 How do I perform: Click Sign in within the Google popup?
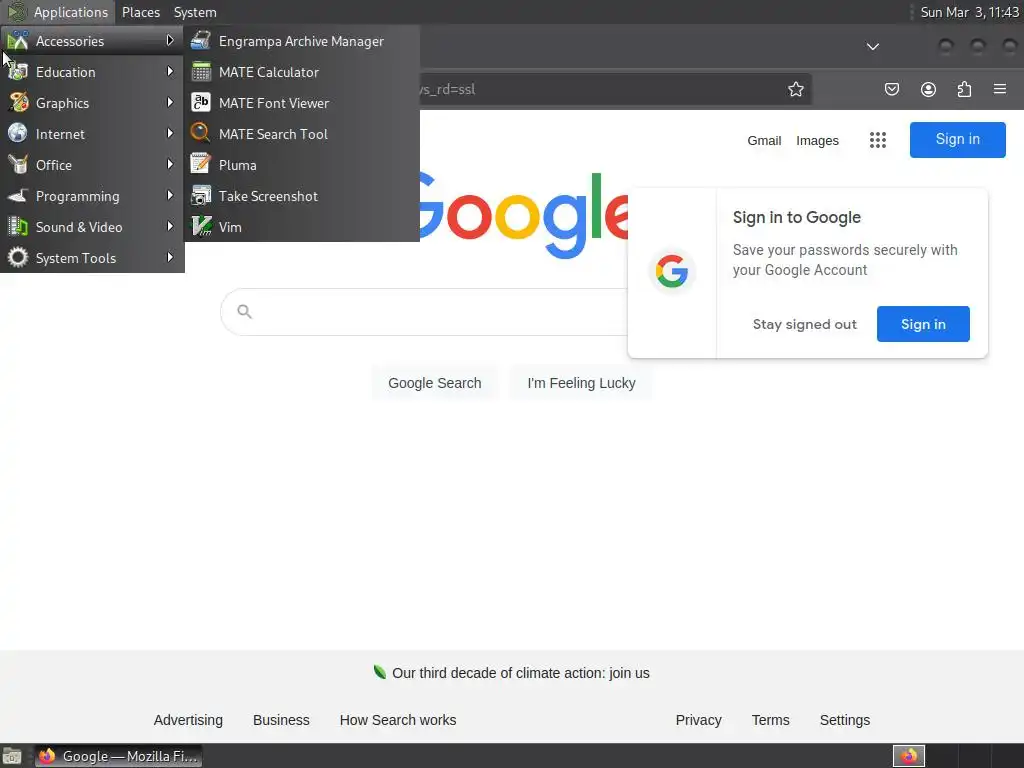click(923, 324)
